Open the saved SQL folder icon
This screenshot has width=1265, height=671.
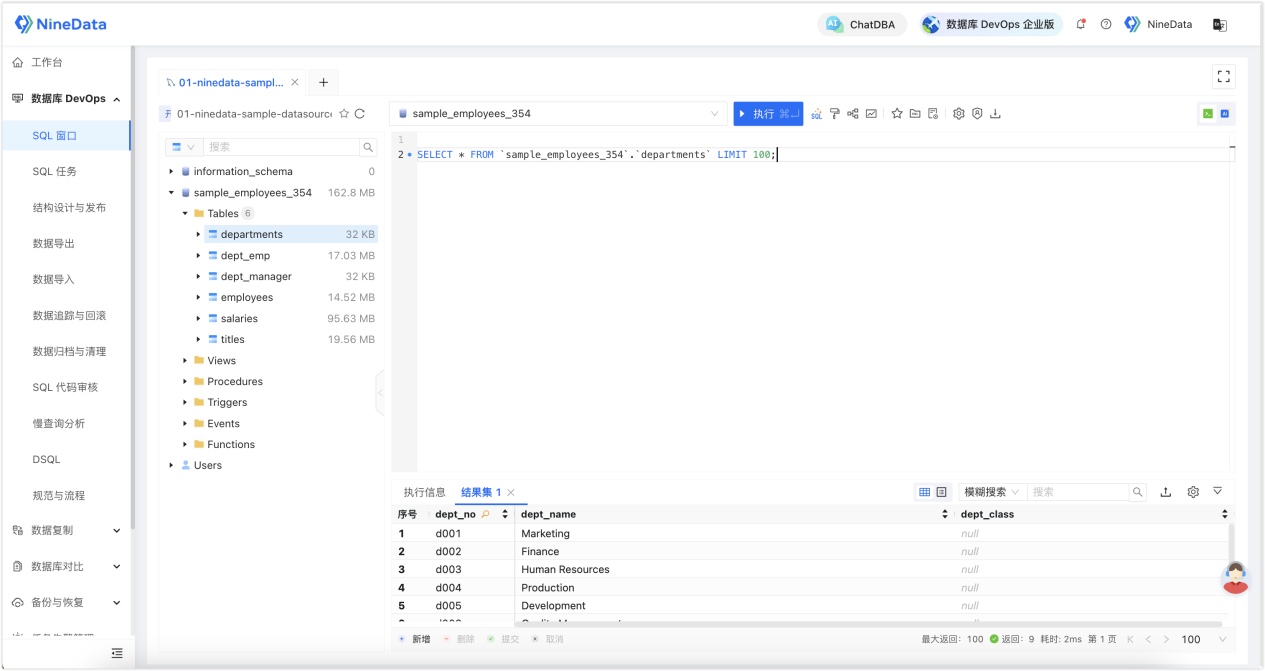point(915,114)
